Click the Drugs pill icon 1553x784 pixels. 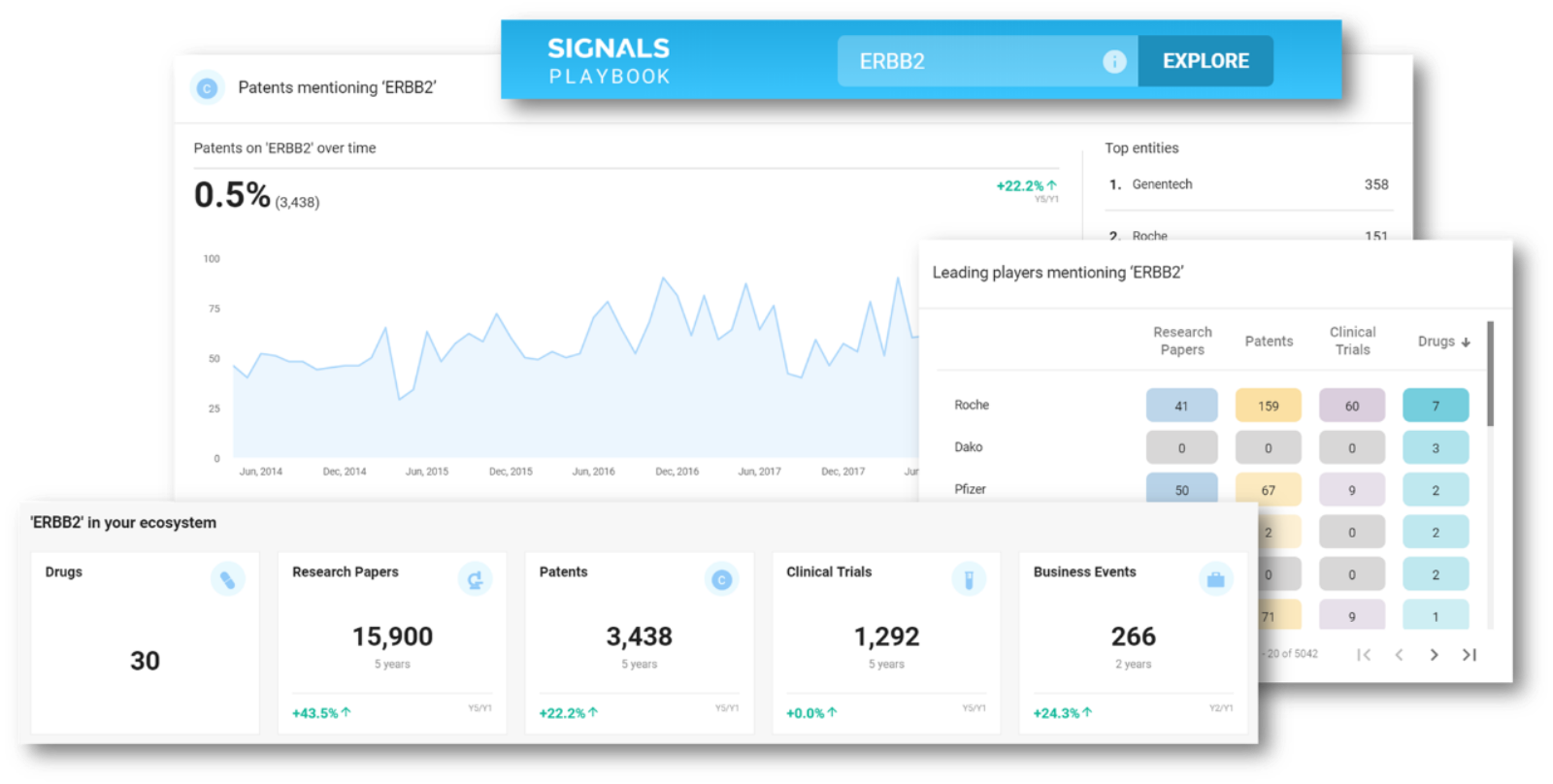coord(227,579)
